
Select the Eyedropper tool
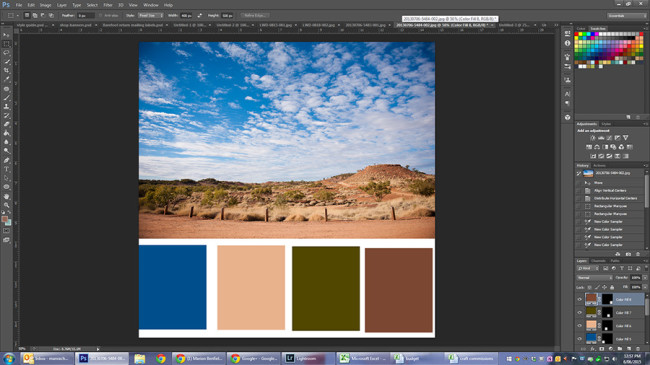6,79
